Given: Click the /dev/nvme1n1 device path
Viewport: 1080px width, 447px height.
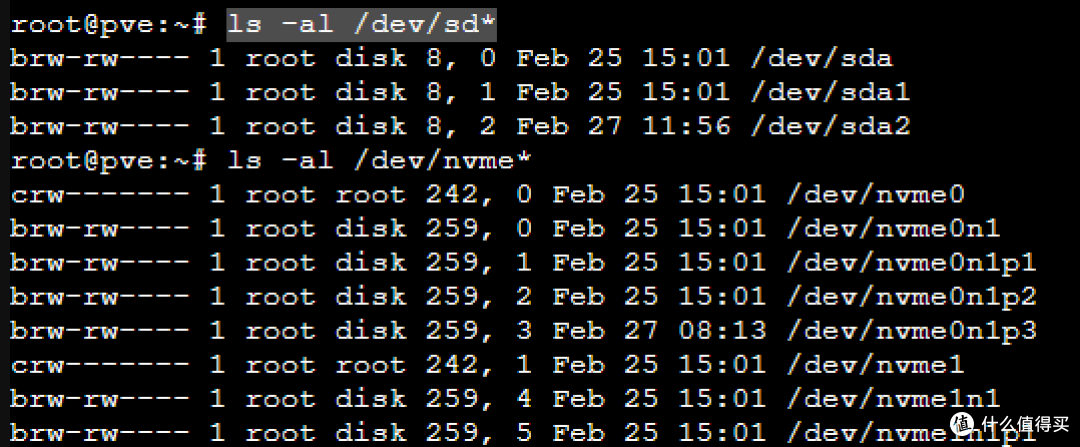Looking at the screenshot, I should pyautogui.click(x=893, y=399).
